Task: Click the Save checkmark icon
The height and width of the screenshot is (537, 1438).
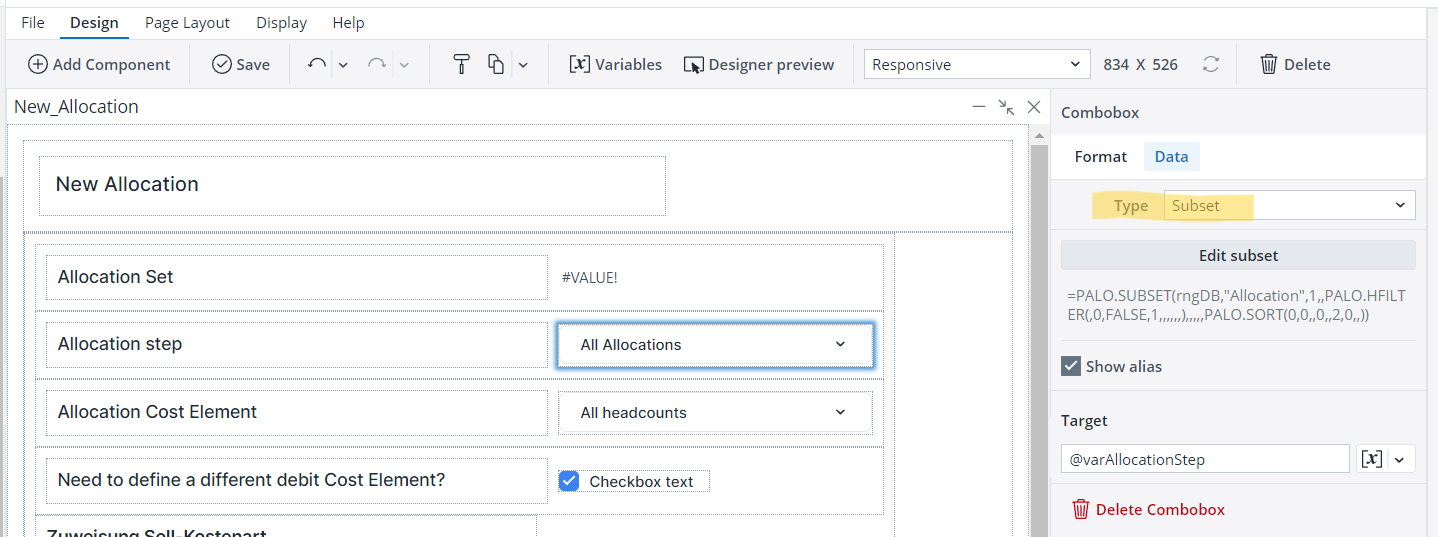Action: 222,64
